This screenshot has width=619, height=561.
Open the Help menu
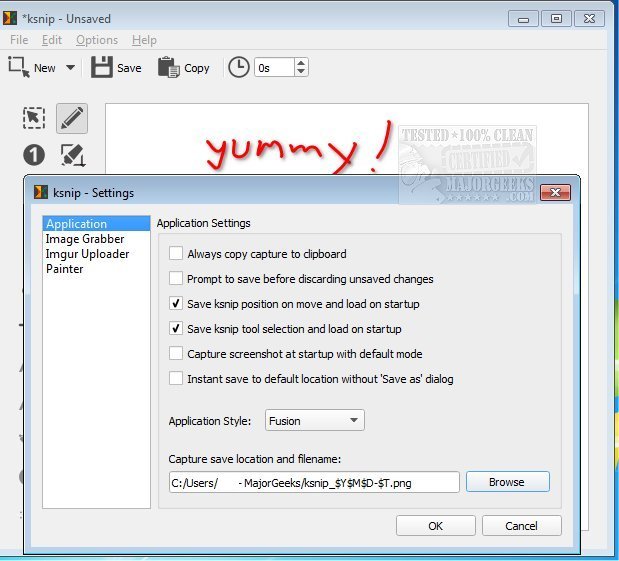click(144, 40)
